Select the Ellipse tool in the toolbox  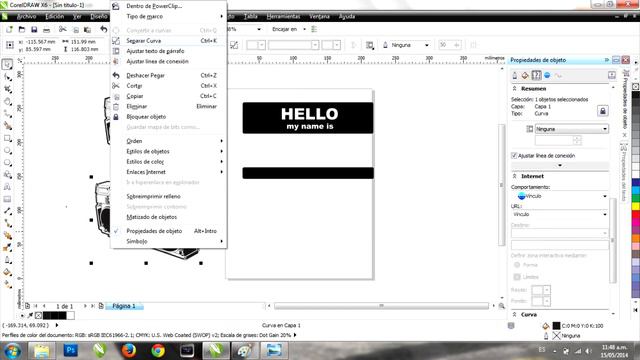(x=7, y=151)
